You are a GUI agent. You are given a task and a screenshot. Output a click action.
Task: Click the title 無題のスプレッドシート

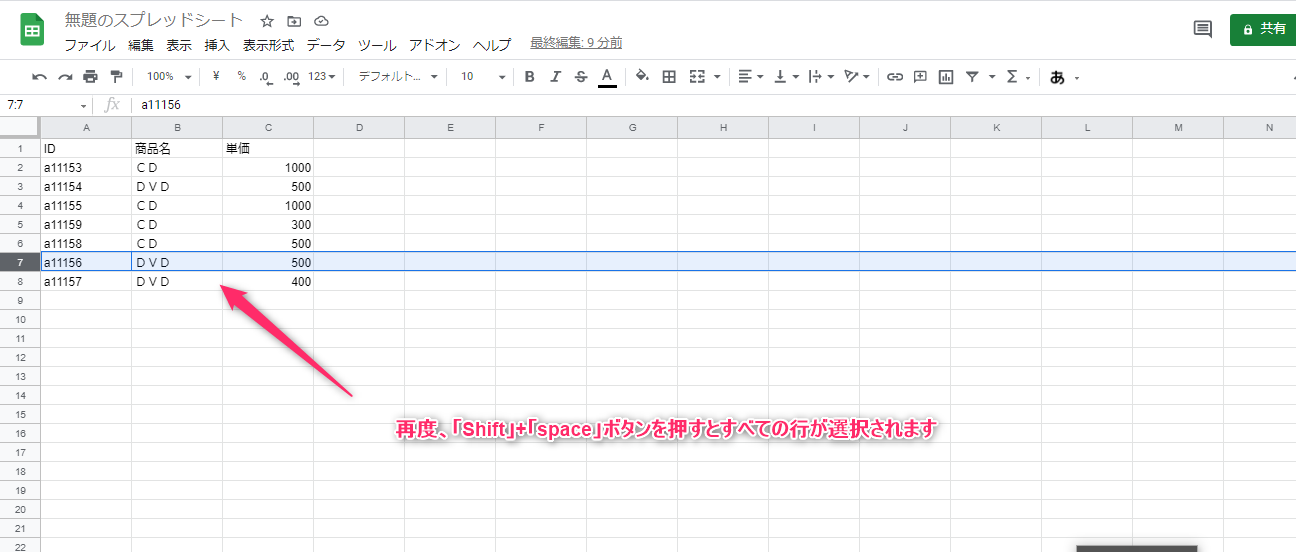pos(154,20)
